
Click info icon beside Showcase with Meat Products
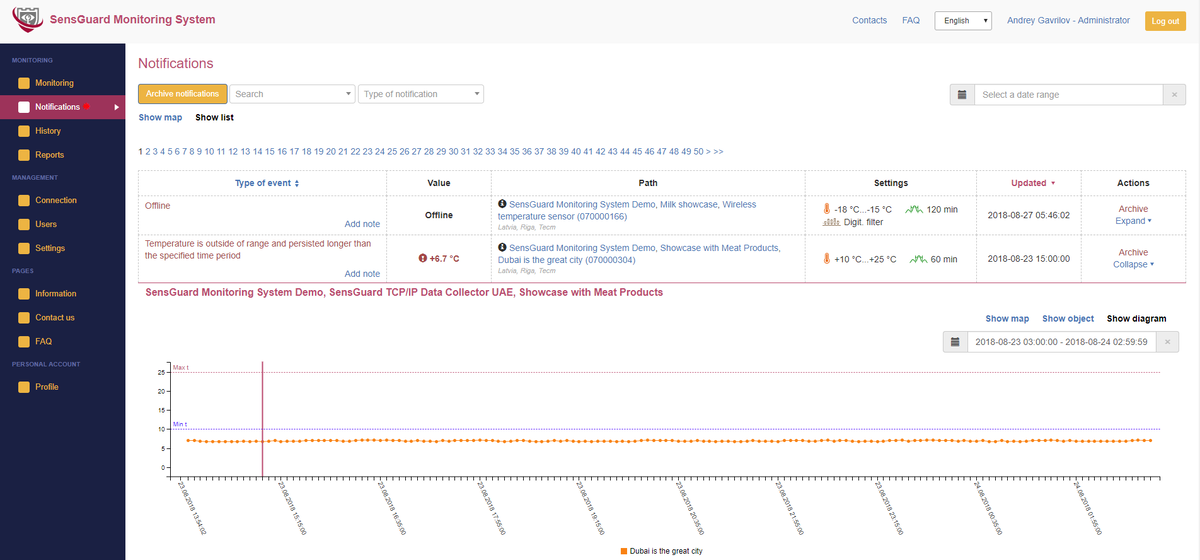502,247
